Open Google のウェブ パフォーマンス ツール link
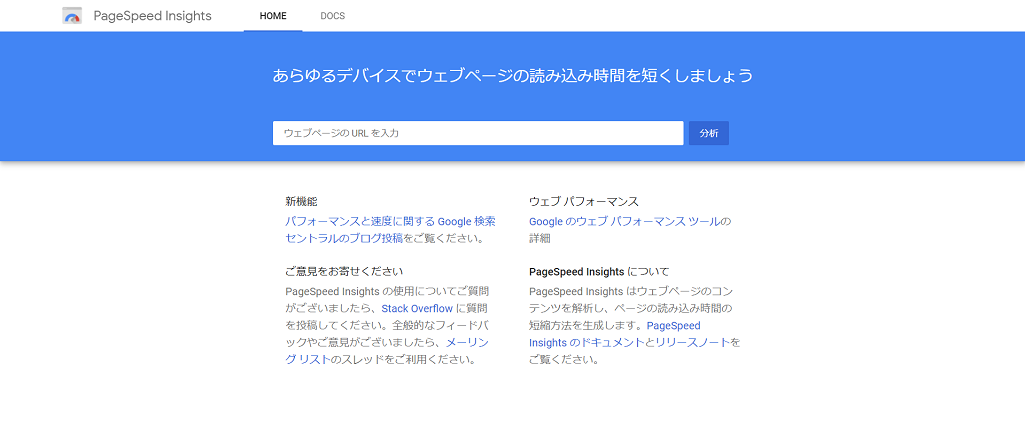Screen dimensions: 1025x447 click(625, 222)
